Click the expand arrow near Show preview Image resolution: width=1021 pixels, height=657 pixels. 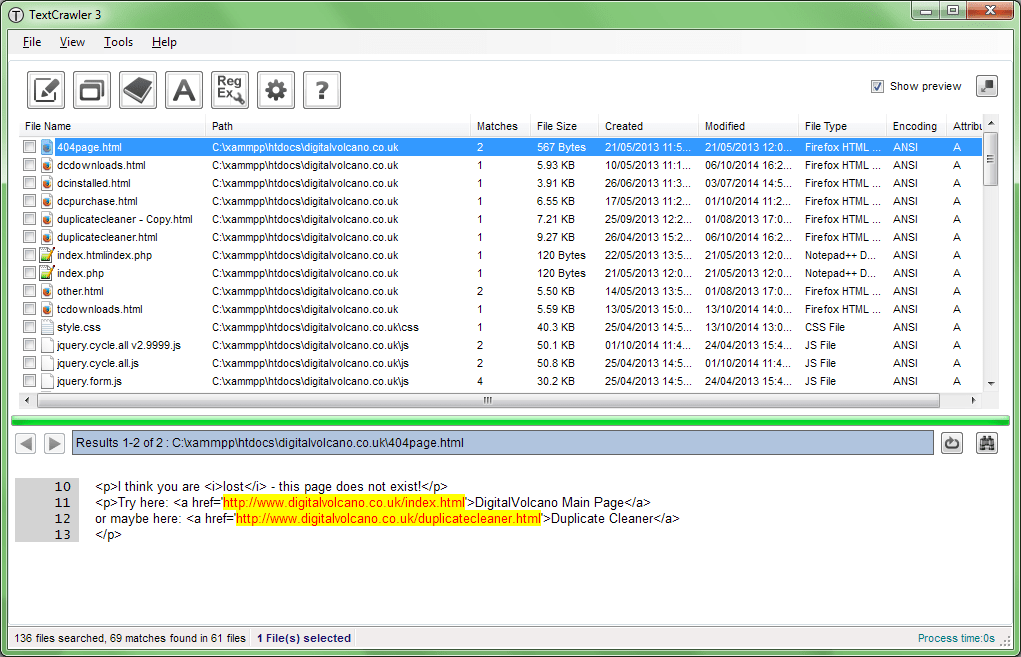[986, 86]
